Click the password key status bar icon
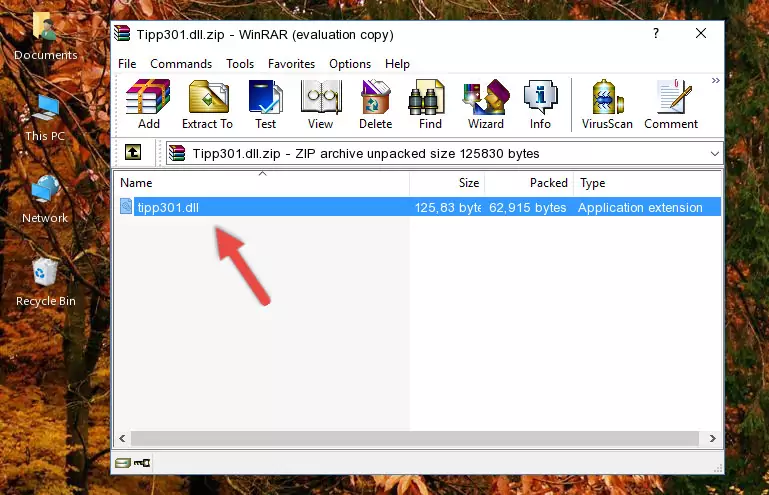The width and height of the screenshot is (769, 495). click(142, 462)
